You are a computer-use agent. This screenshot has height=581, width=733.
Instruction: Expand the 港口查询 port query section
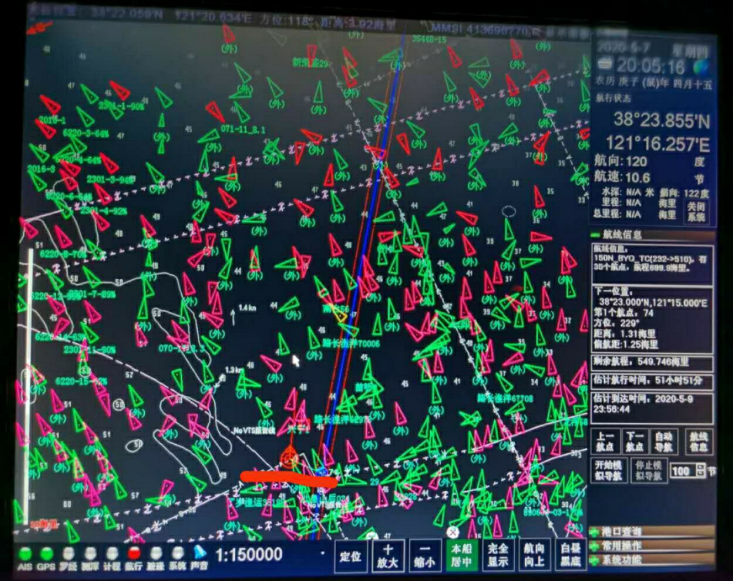653,531
